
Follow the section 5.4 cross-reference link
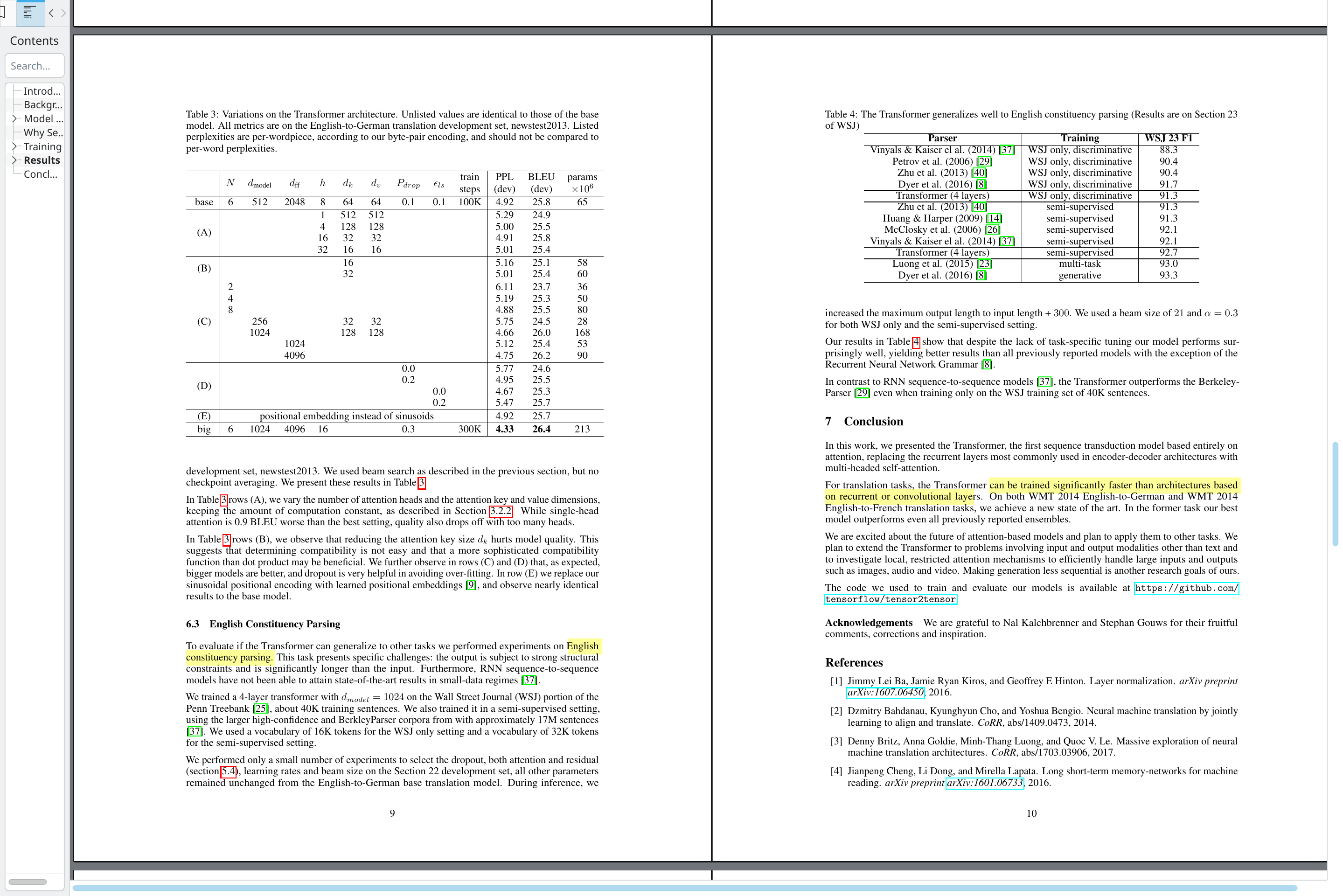(229, 771)
